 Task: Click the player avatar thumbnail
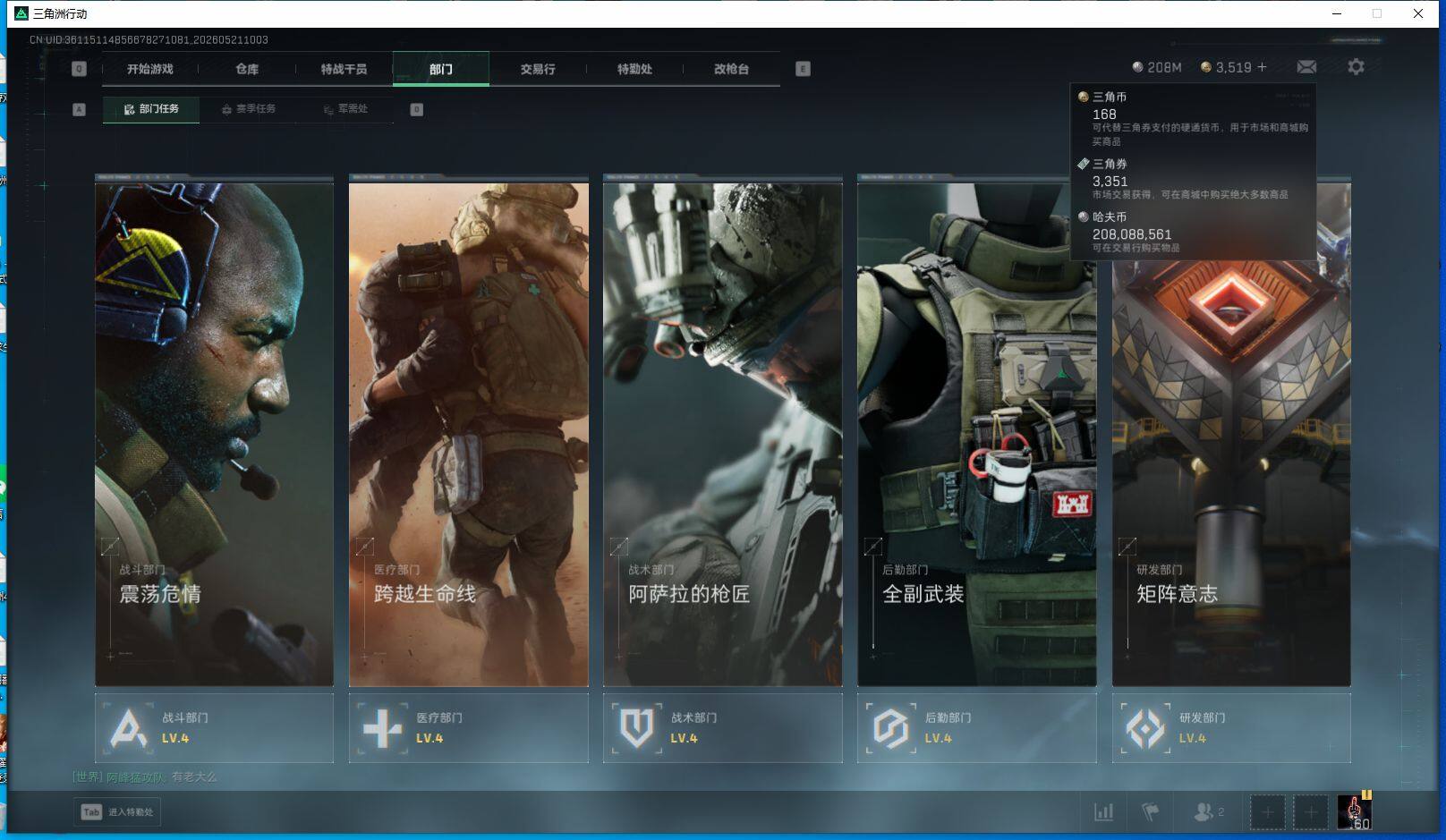point(1354,811)
